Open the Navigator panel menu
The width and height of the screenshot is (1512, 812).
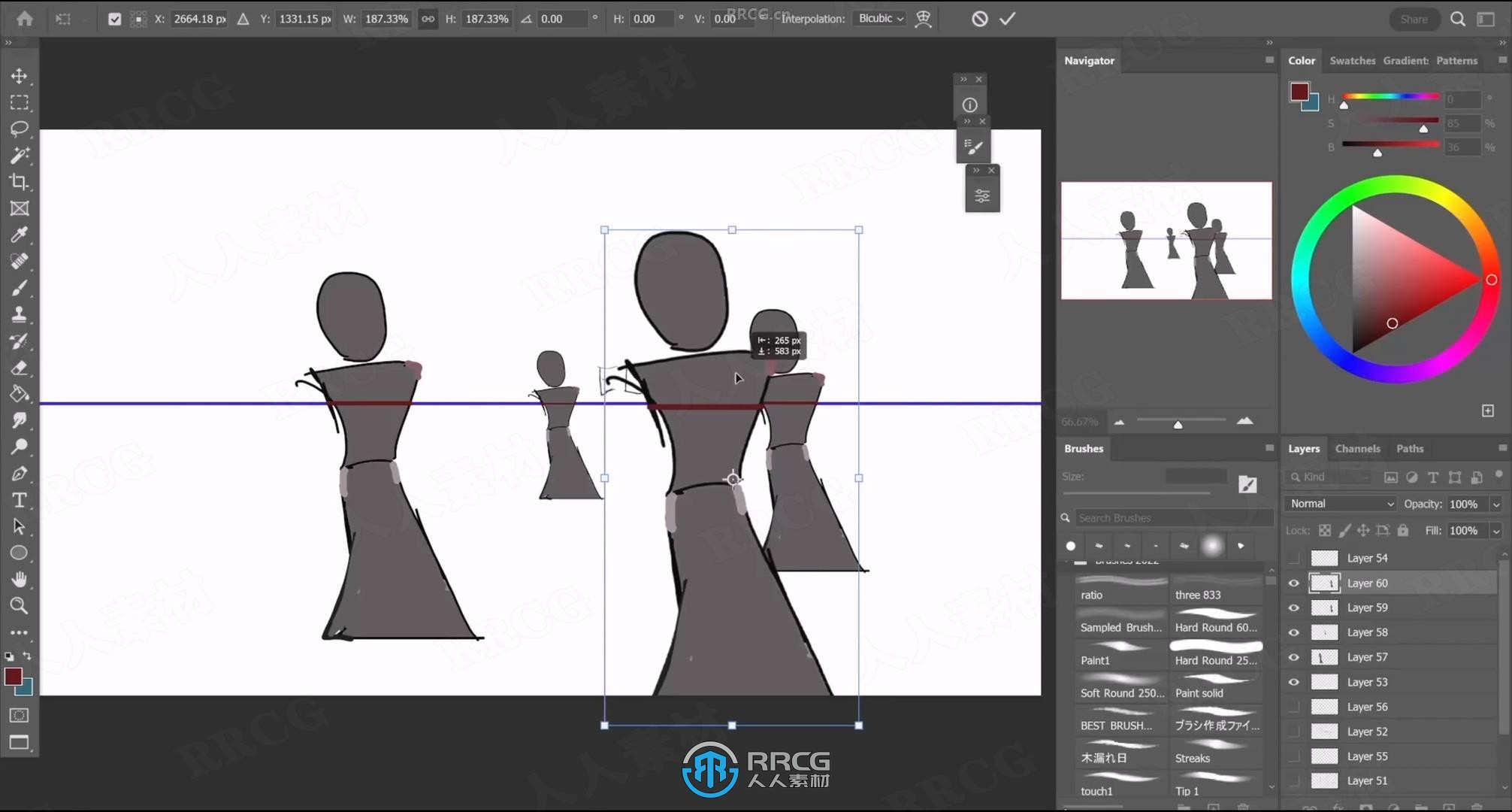[1269, 60]
